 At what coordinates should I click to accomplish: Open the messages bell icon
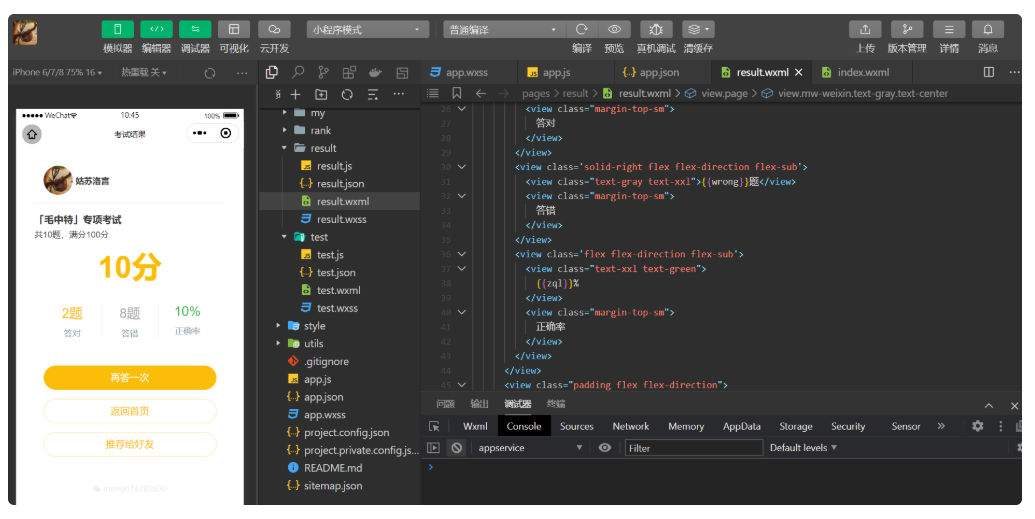pyautogui.click(x=988, y=29)
